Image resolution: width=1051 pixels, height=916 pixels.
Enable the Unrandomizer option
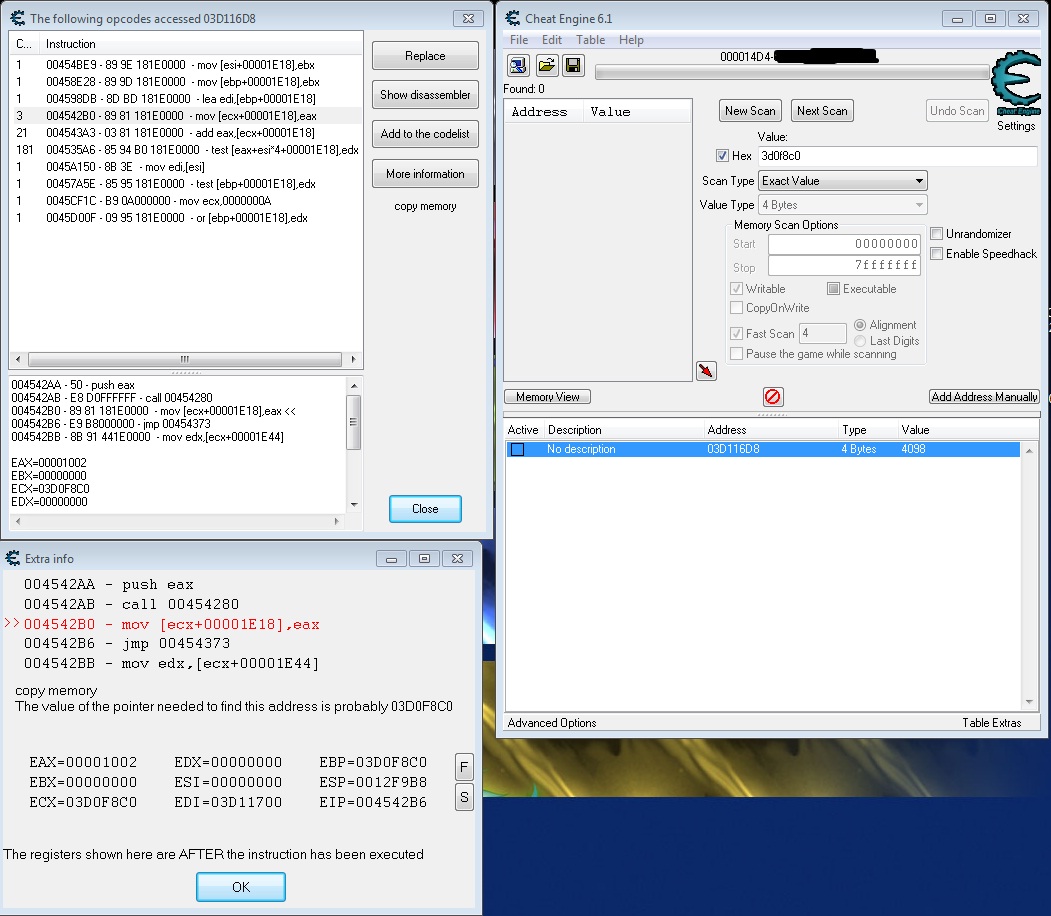(936, 234)
